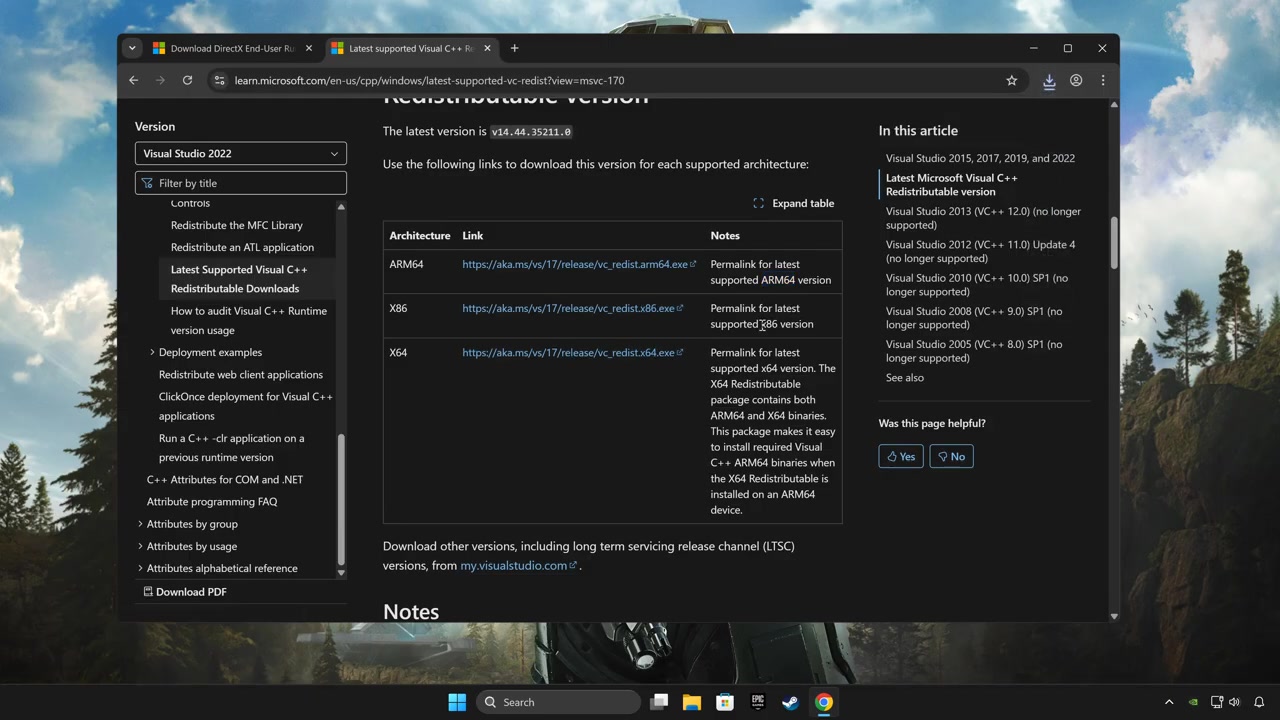Jump to the See also section

click(x=905, y=377)
